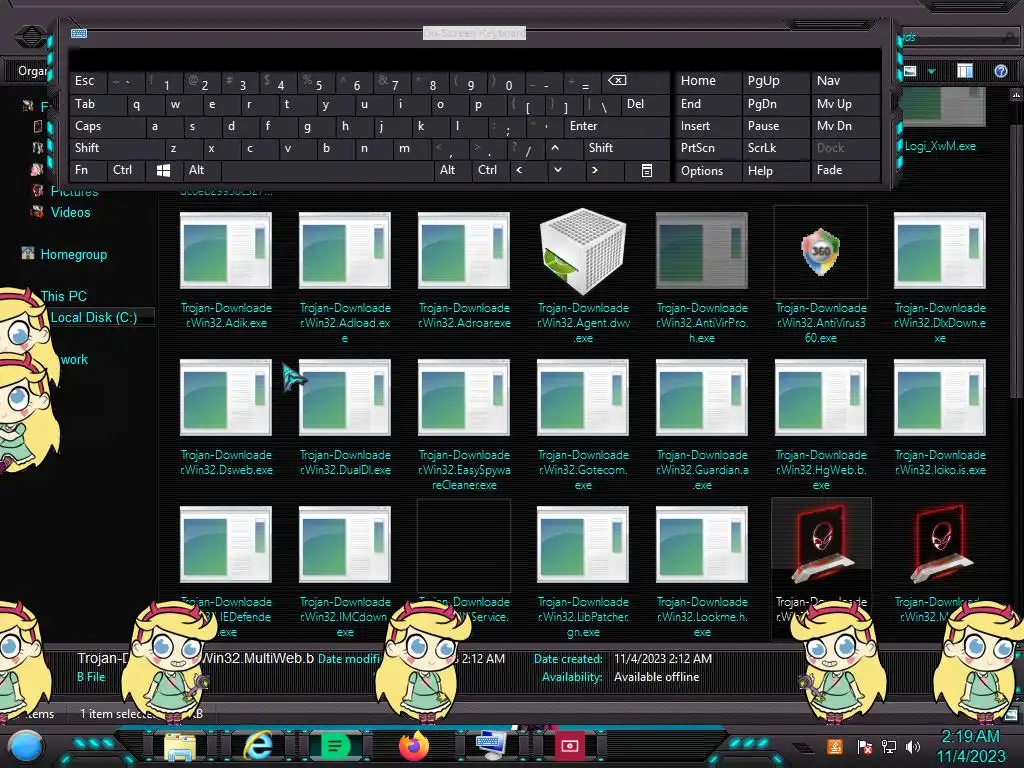The image size is (1024, 768).
Task: Select Trojan-Downloader.Win32.Gotecom.exe icon
Action: [x=583, y=397]
